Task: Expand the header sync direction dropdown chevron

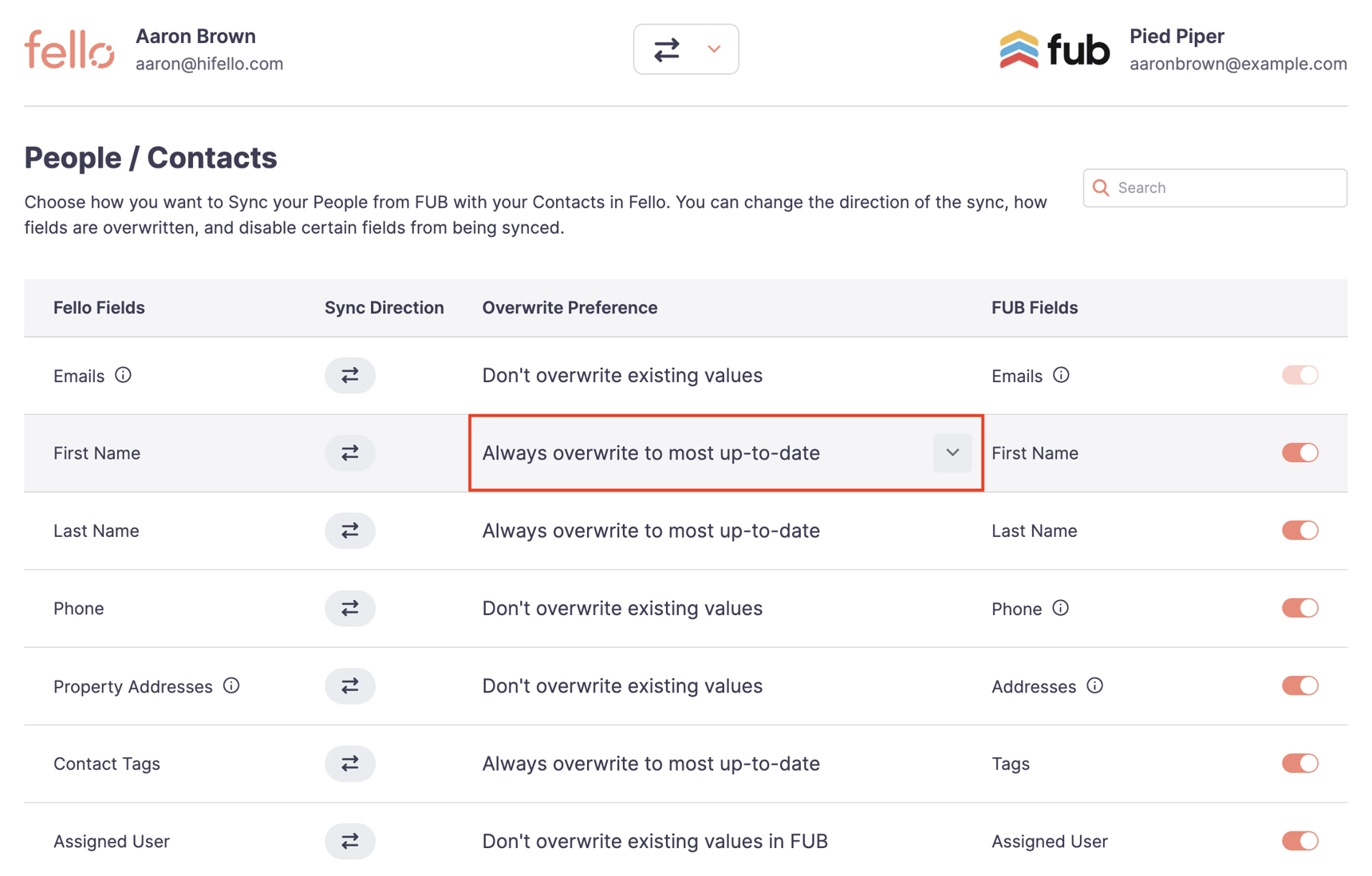Action: pos(713,49)
